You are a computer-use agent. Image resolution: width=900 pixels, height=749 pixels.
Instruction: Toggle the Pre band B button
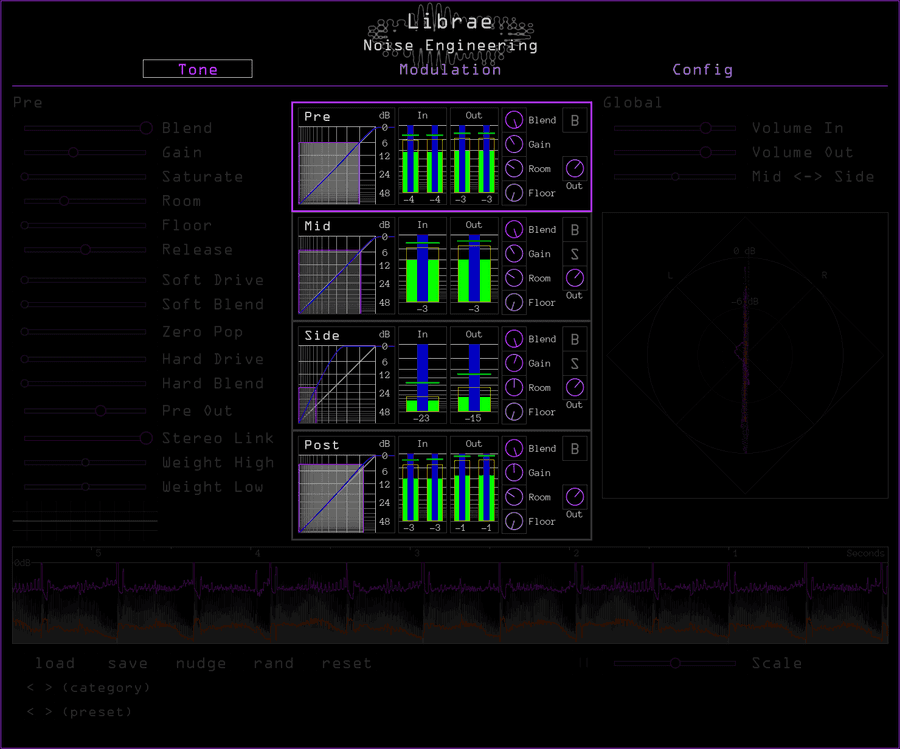tap(575, 121)
